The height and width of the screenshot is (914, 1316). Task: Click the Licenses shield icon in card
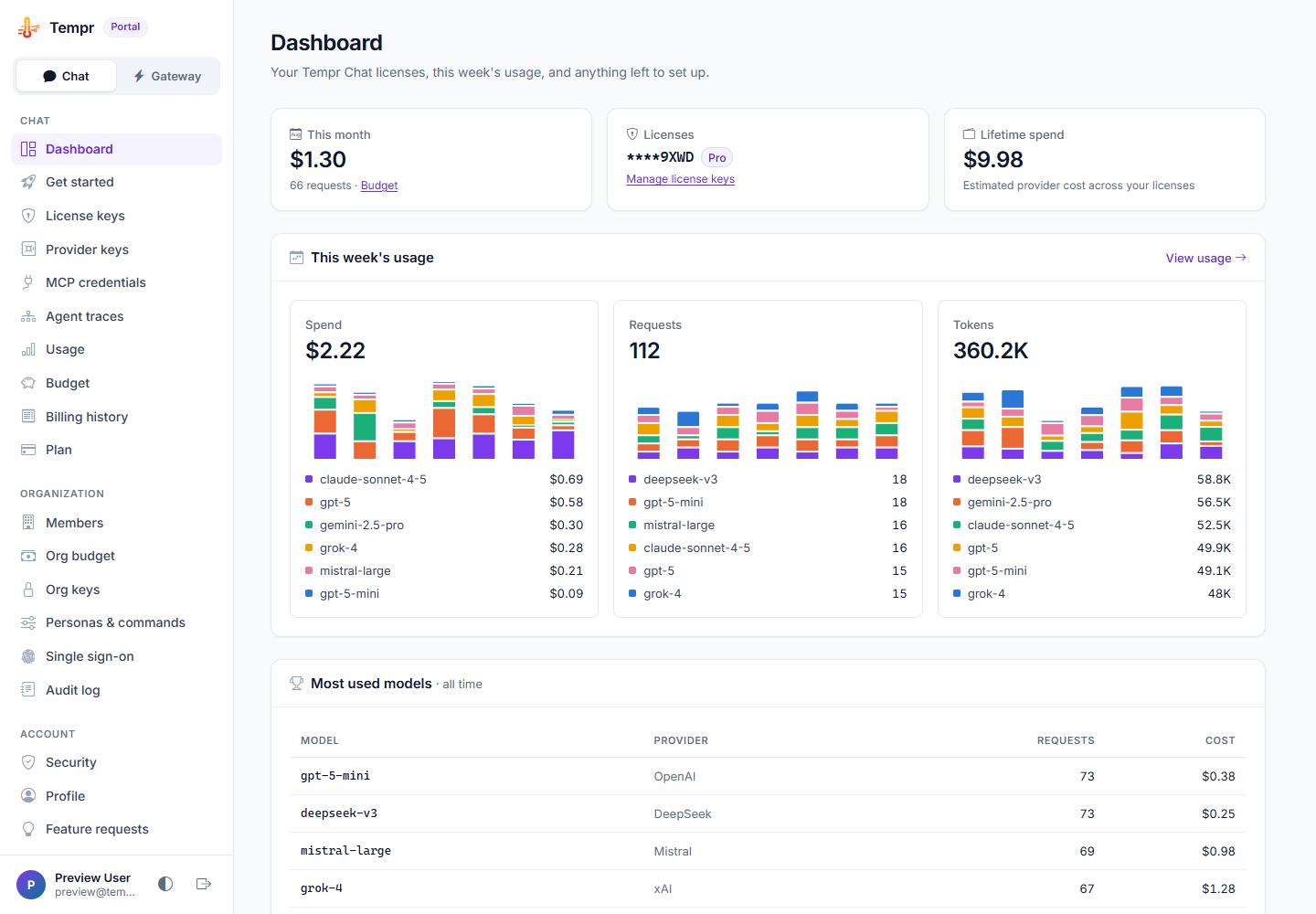(632, 134)
